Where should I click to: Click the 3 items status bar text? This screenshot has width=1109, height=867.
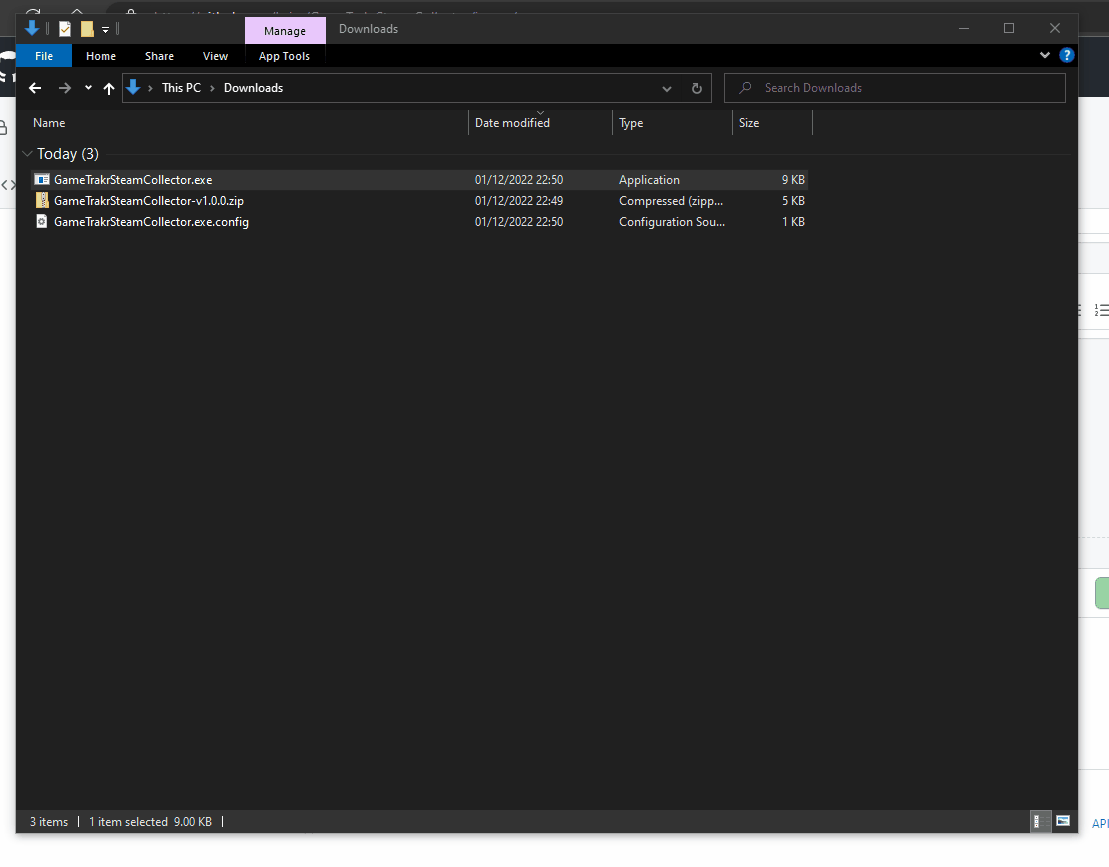point(49,822)
